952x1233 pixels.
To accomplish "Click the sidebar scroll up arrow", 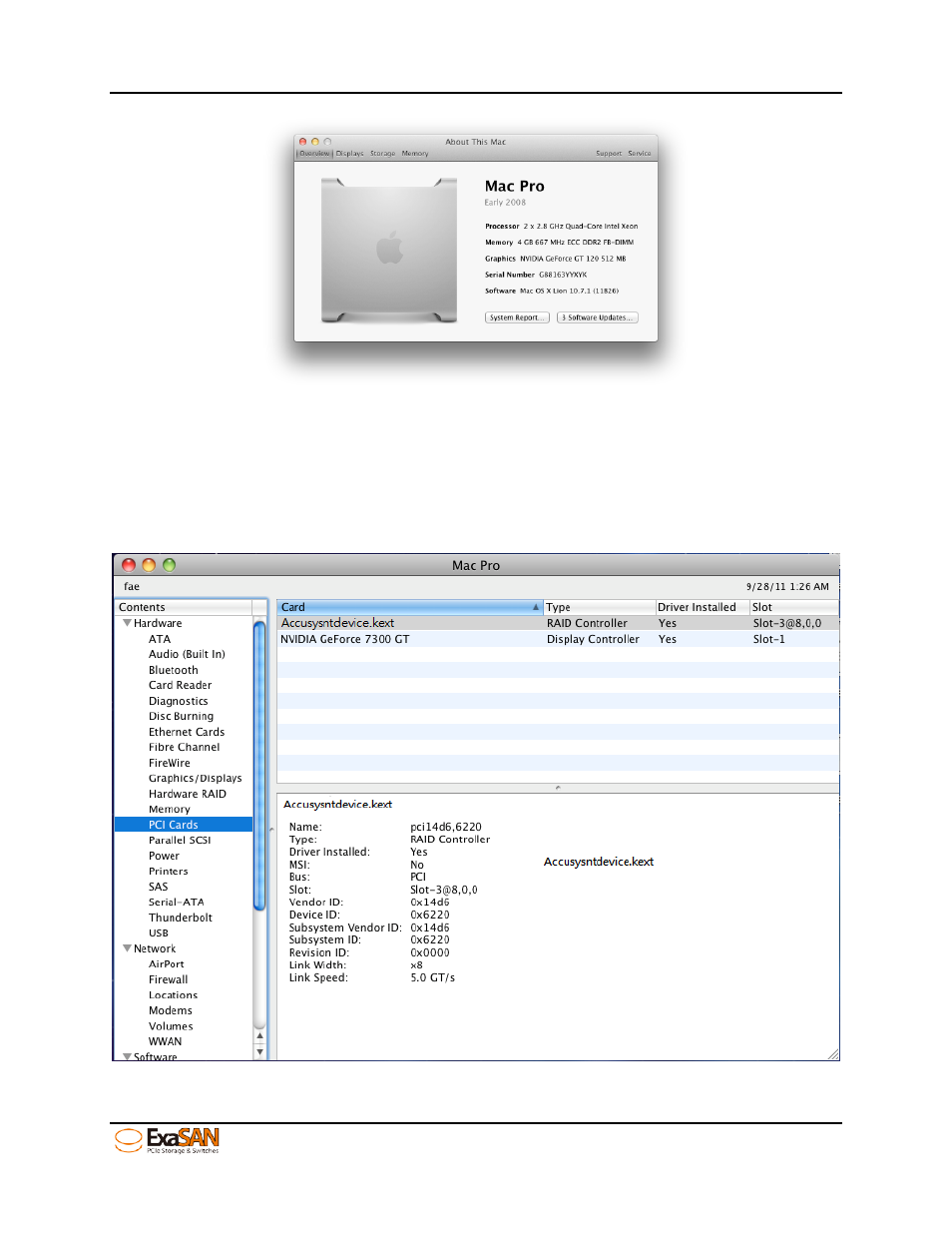I will (259, 1036).
